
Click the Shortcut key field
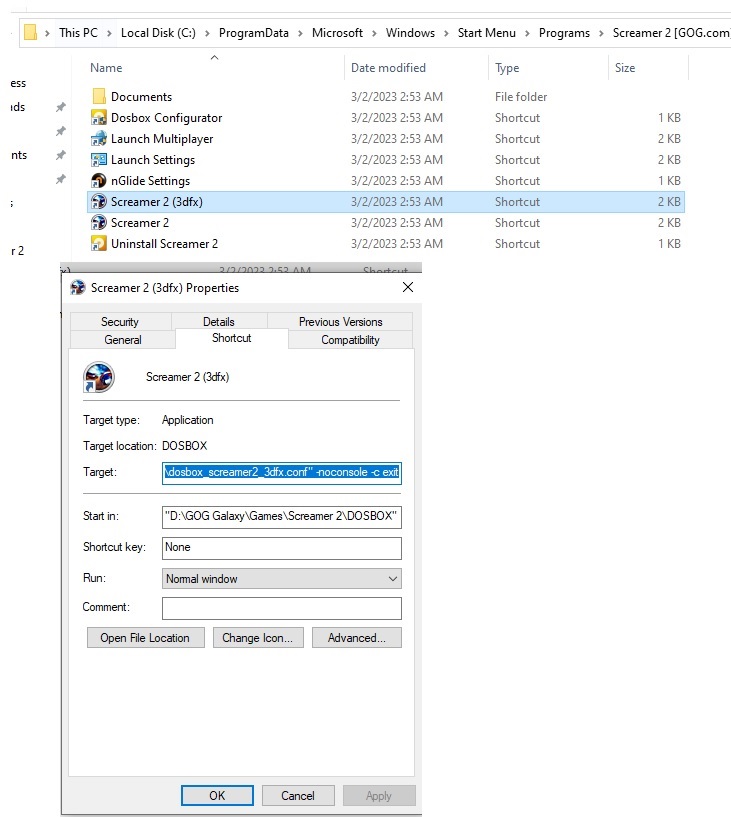coord(281,548)
